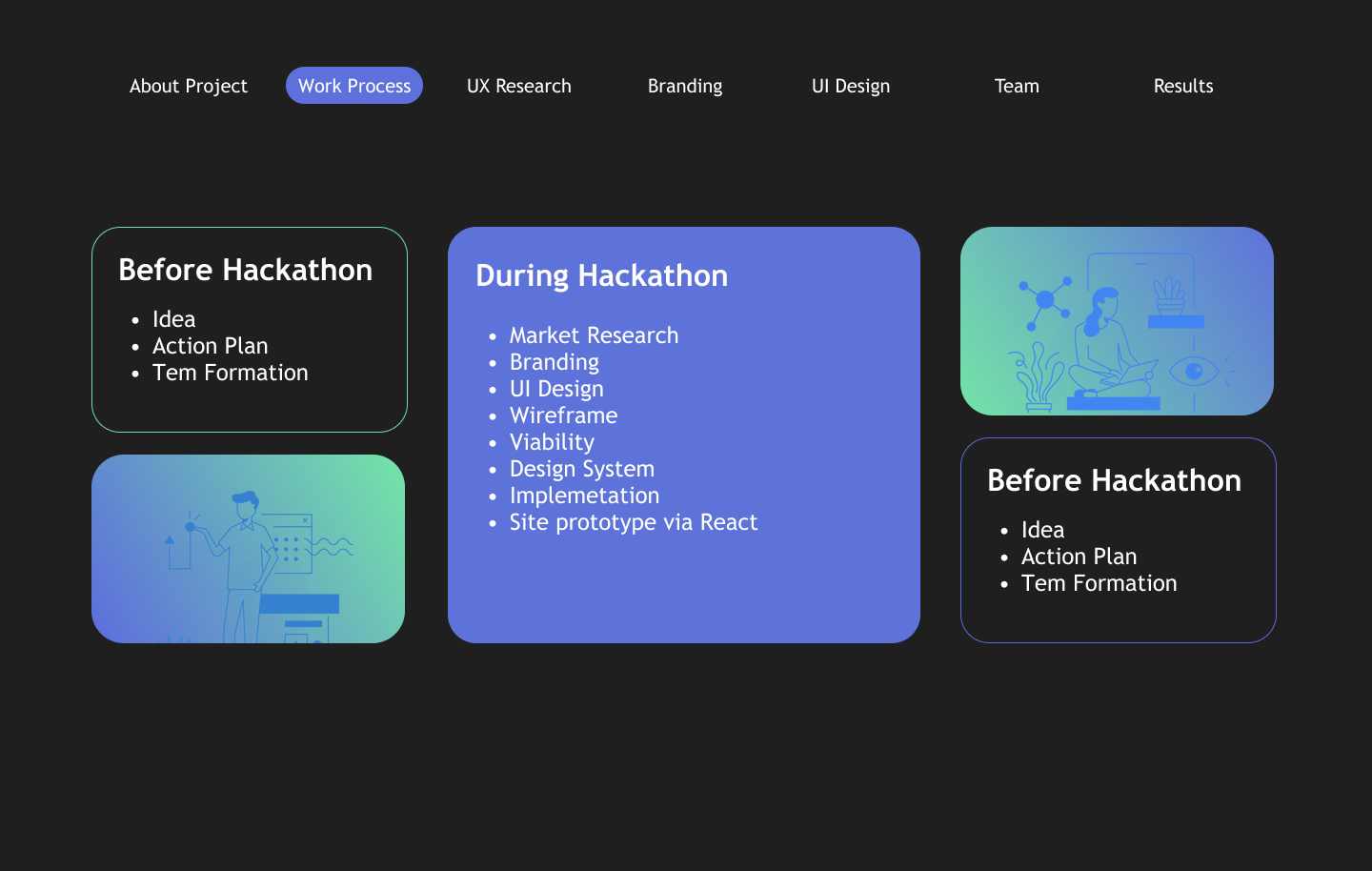The image size is (1372, 871).
Task: Click the eye icon in the illustration
Action: coord(1193,370)
